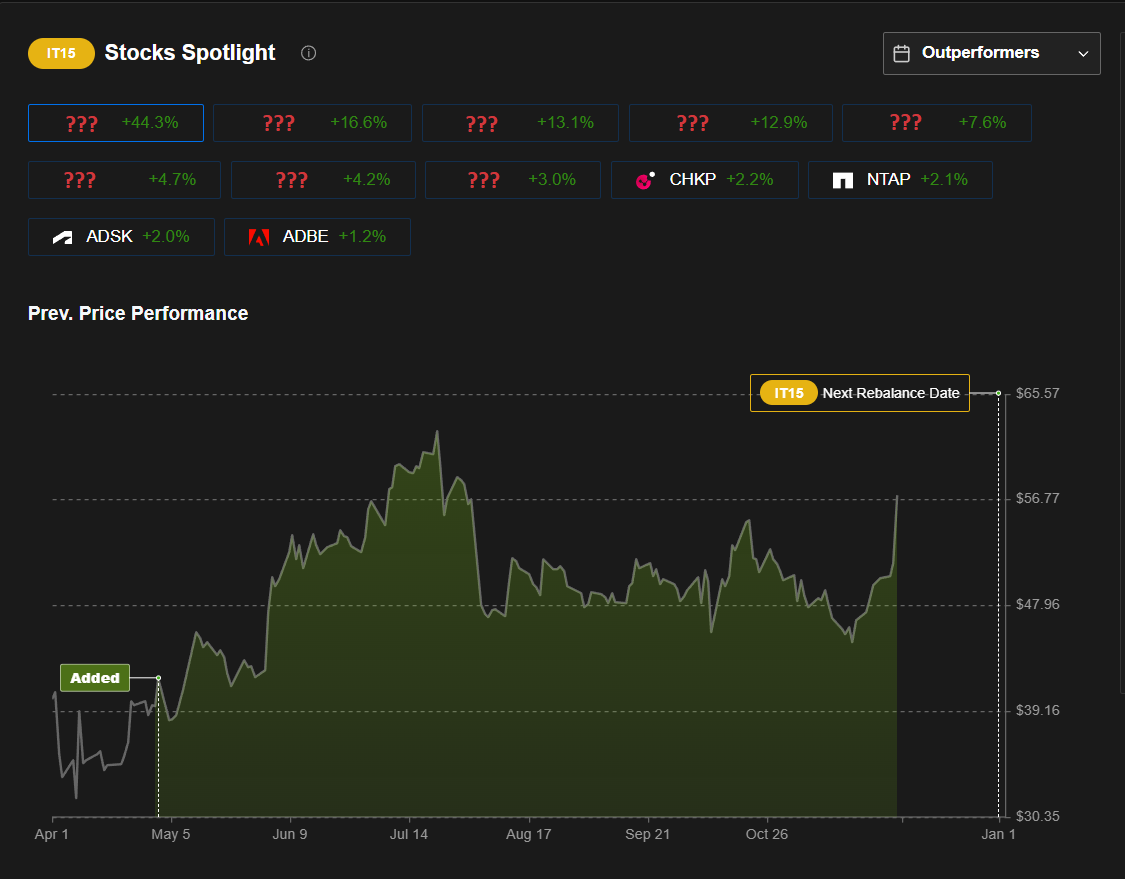Click the yellow IT15 badge near title
This screenshot has width=1125, height=879.
61,53
